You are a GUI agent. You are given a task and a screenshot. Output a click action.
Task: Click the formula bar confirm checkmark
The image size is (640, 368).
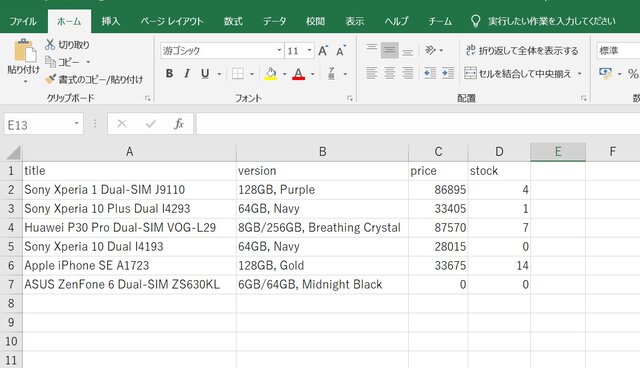pyautogui.click(x=151, y=123)
